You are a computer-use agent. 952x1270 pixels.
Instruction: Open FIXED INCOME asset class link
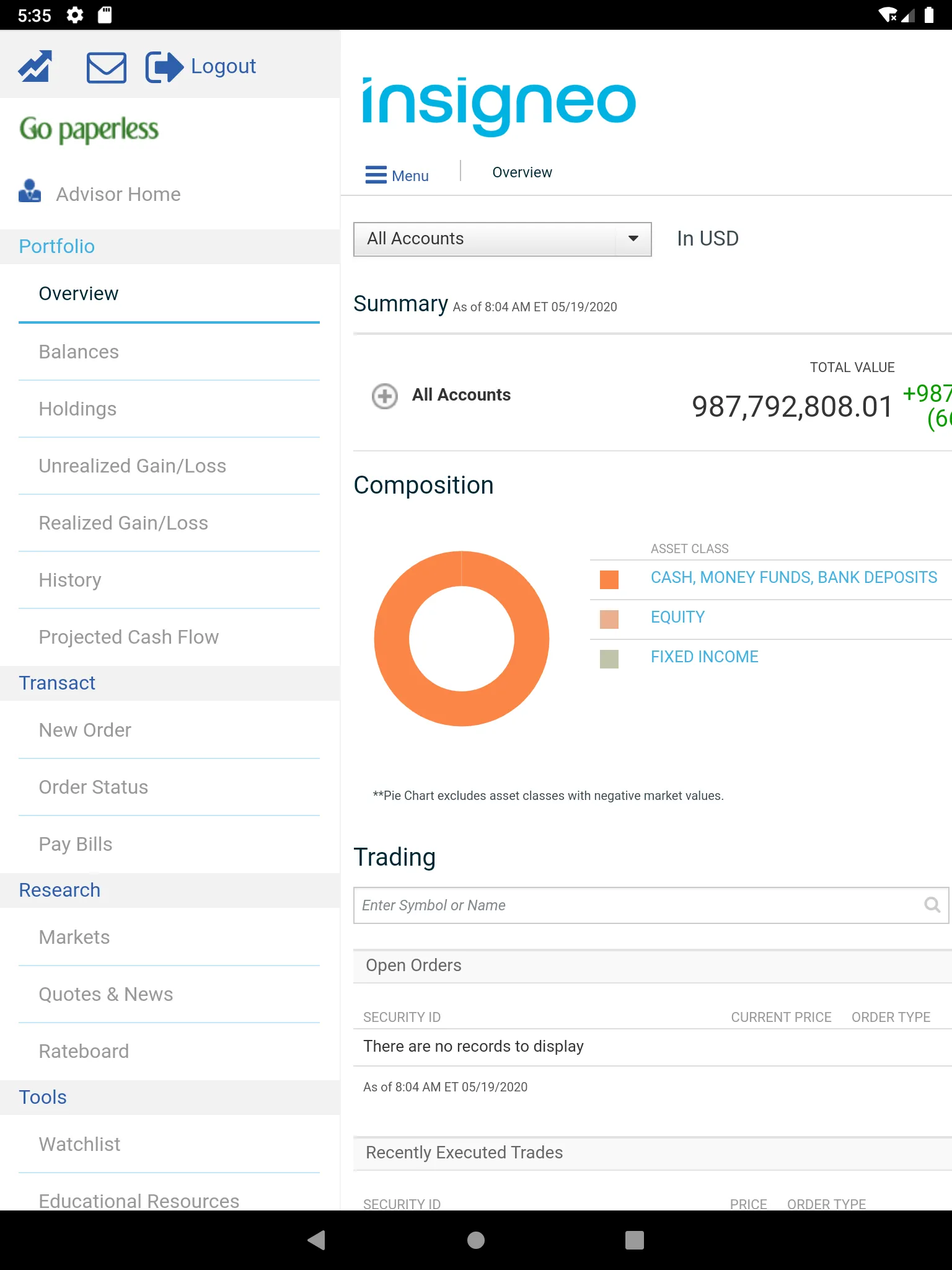click(704, 657)
